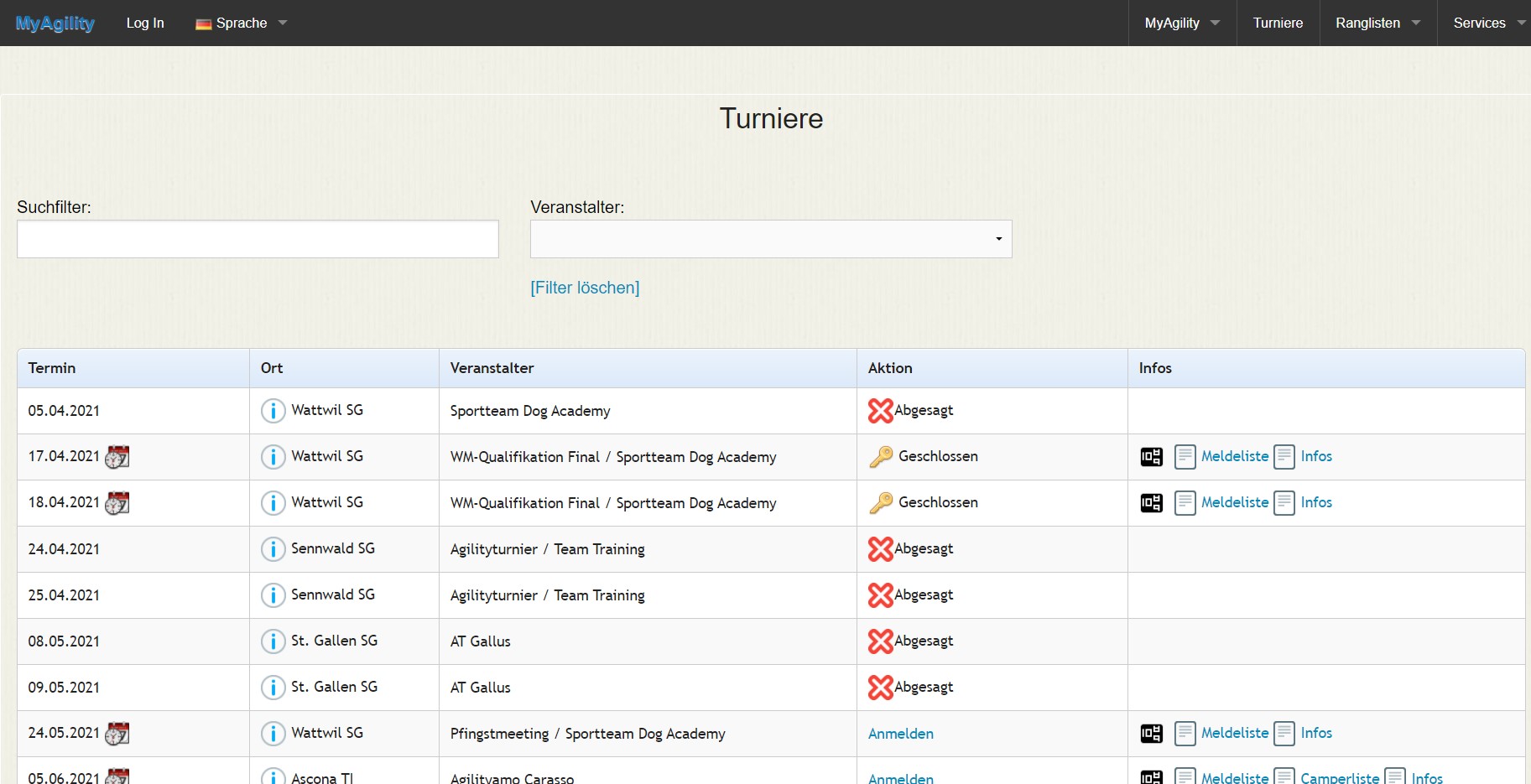Screen dimensions: 1531x784
Task: Click the calendar icon next to 17.04.2021
Action: pos(117,457)
